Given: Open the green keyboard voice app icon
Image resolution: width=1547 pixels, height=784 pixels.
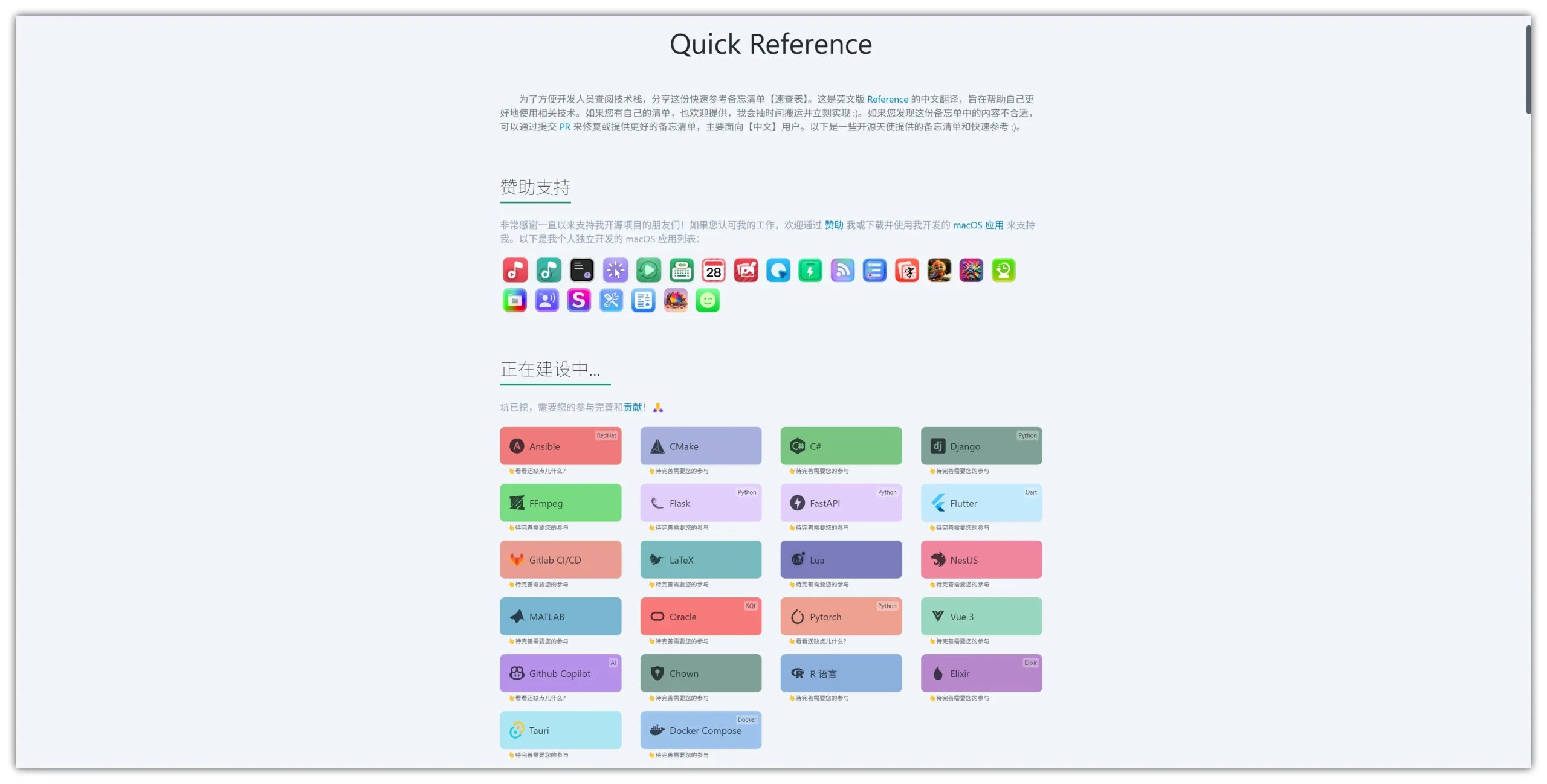Looking at the screenshot, I should tap(682, 270).
